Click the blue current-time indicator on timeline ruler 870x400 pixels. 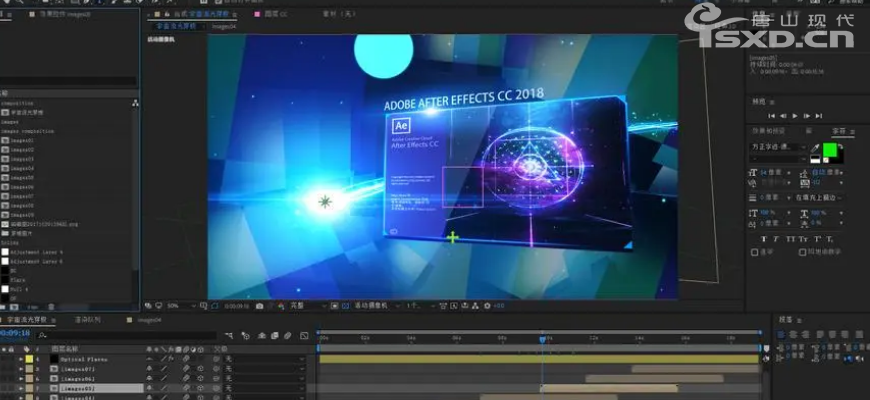[x=542, y=338]
